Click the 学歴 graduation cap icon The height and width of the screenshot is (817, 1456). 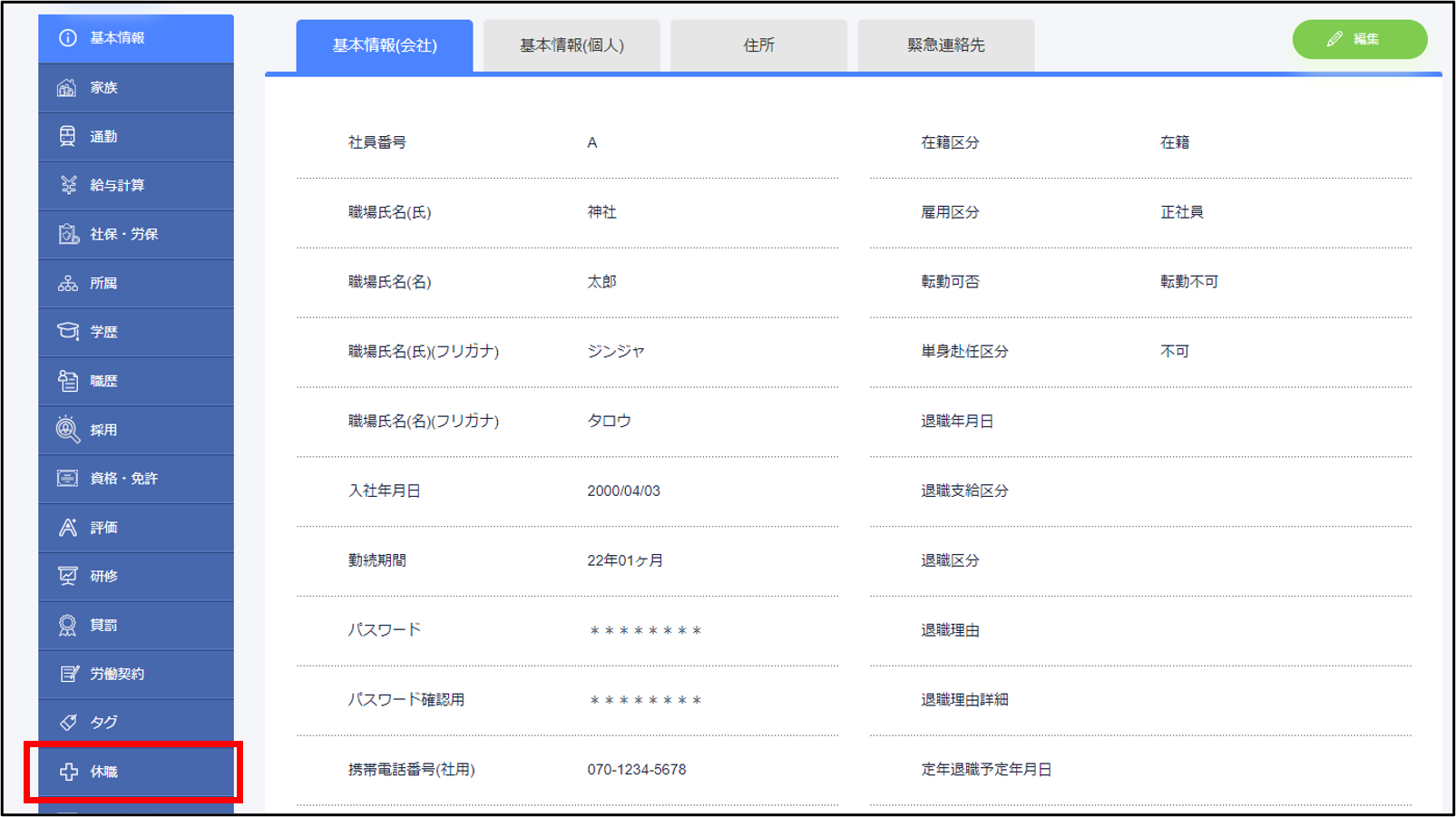(68, 331)
